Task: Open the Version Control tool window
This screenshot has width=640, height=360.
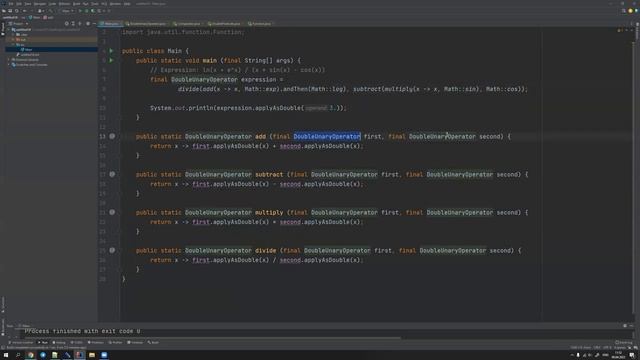Action: tap(21, 342)
